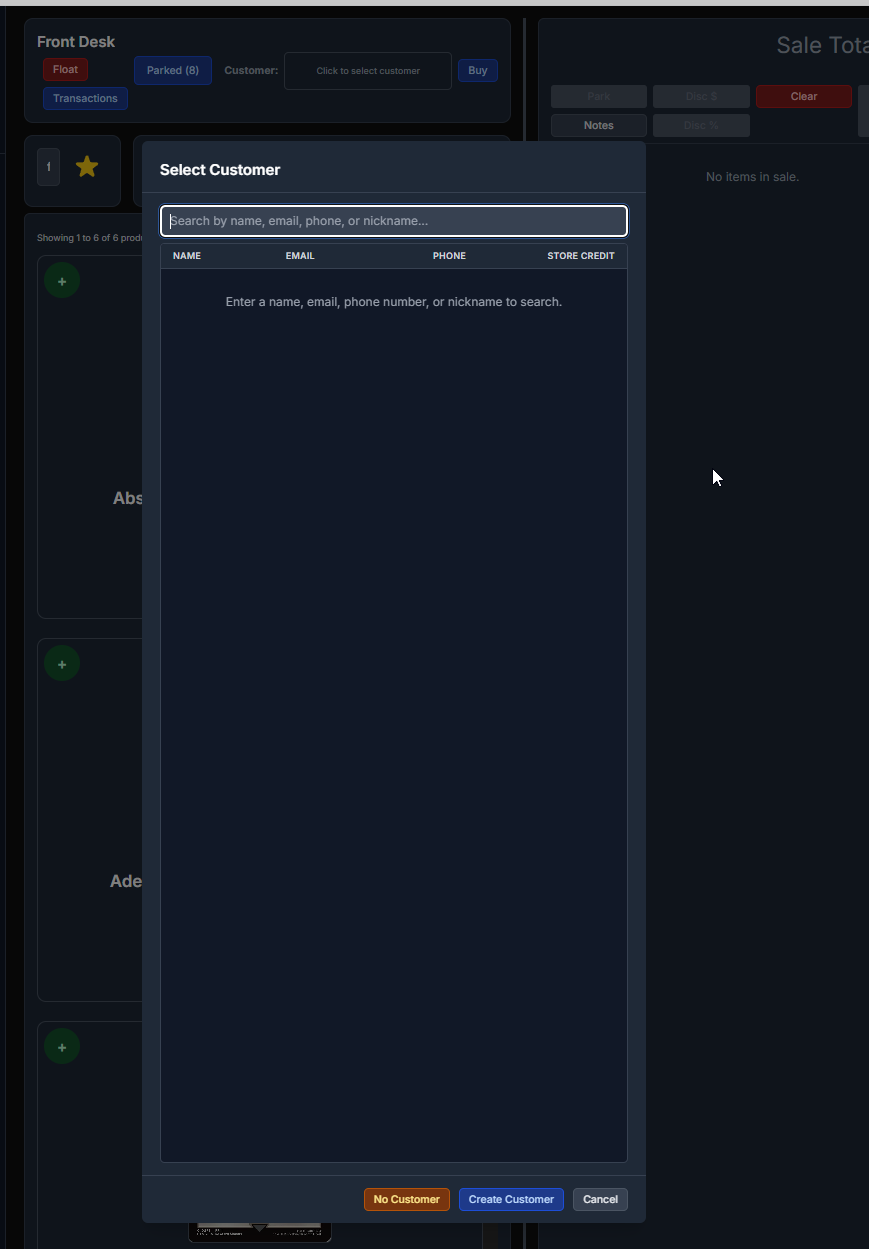Apply a dollar discount with Disc $
This screenshot has width=869, height=1249.
[x=701, y=96]
